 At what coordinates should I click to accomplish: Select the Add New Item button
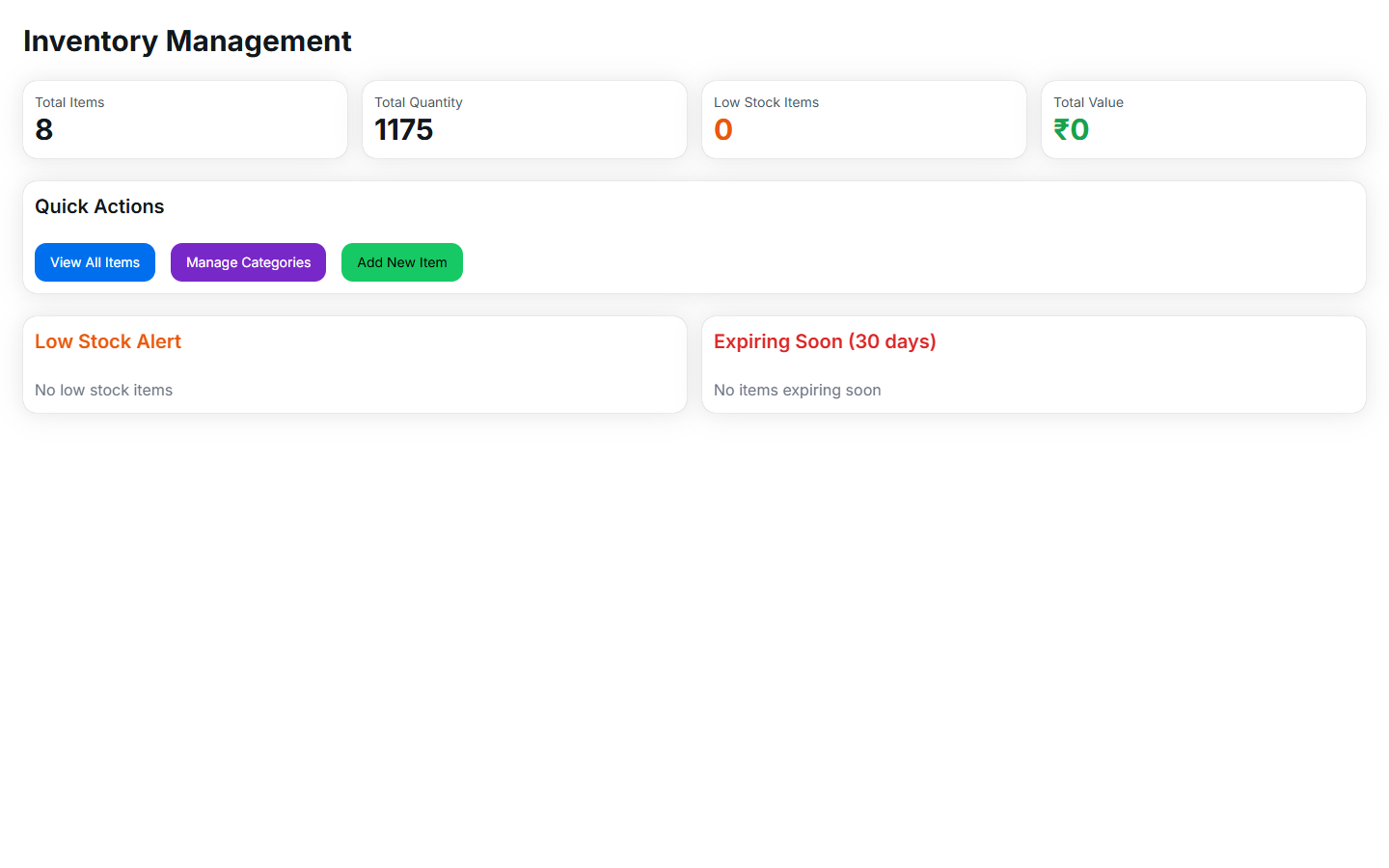pos(402,262)
